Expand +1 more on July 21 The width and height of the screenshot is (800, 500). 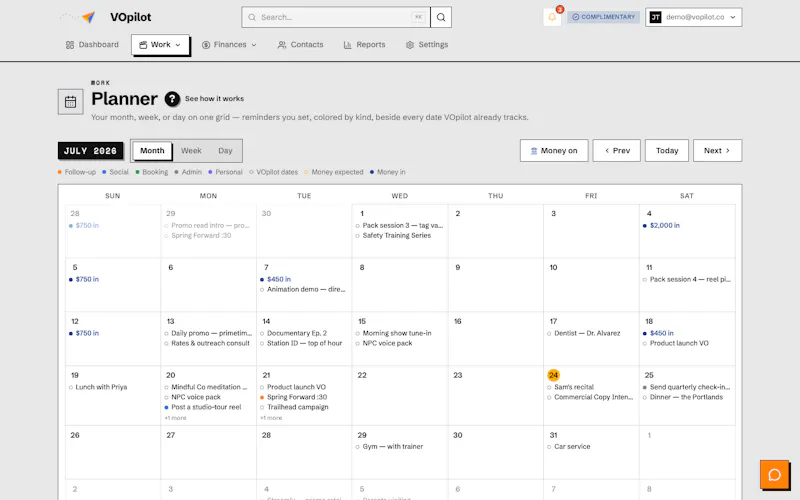pyautogui.click(x=271, y=418)
